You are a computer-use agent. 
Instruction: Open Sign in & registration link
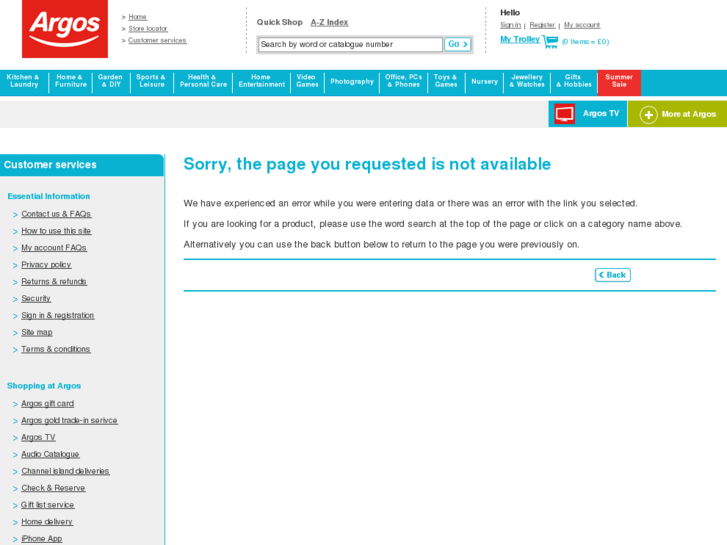click(x=57, y=315)
